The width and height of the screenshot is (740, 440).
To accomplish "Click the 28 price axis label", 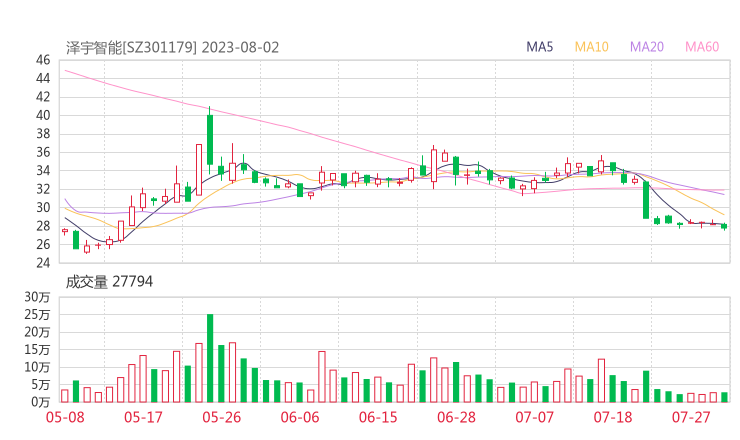I will pyautogui.click(x=43, y=226).
